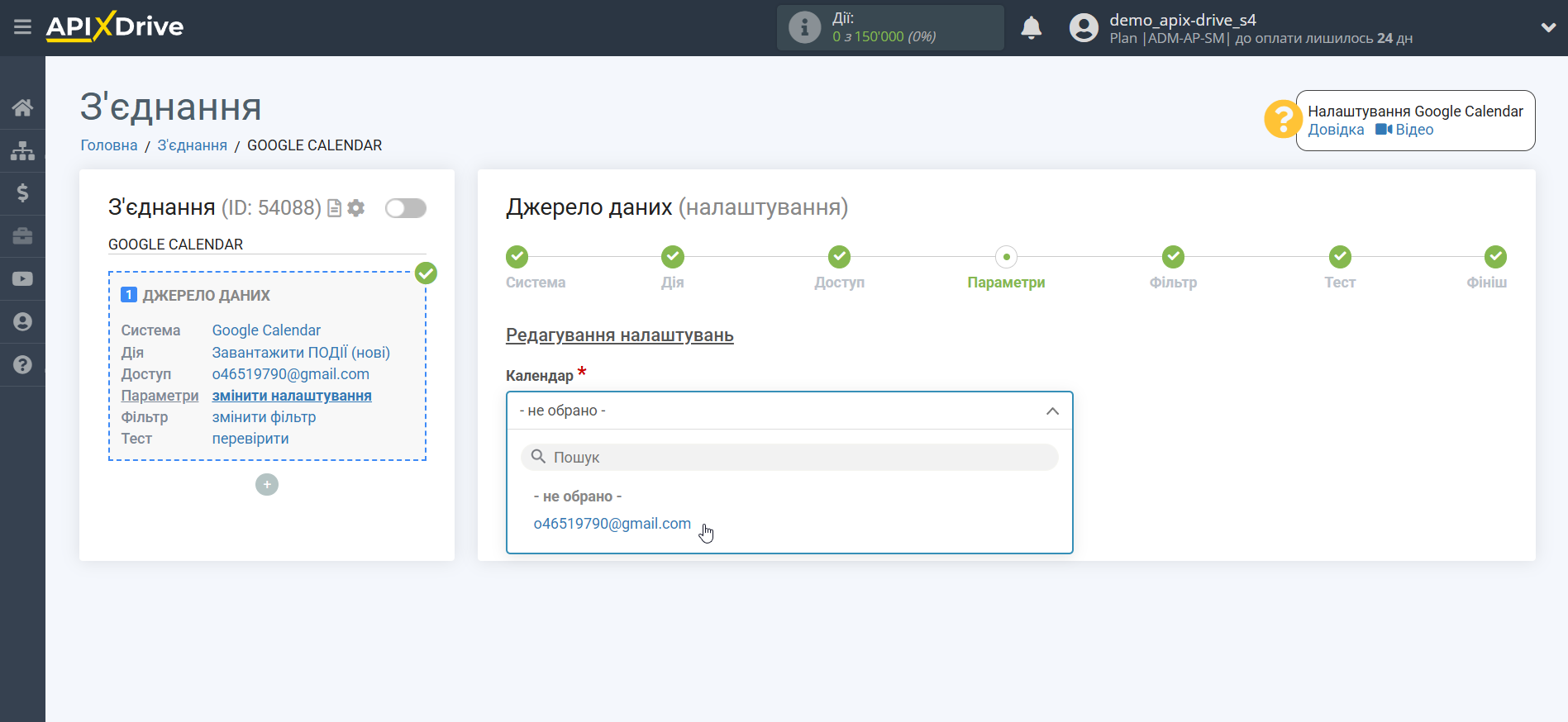
Task: Toggle the connection on/off switch
Action: 406,208
